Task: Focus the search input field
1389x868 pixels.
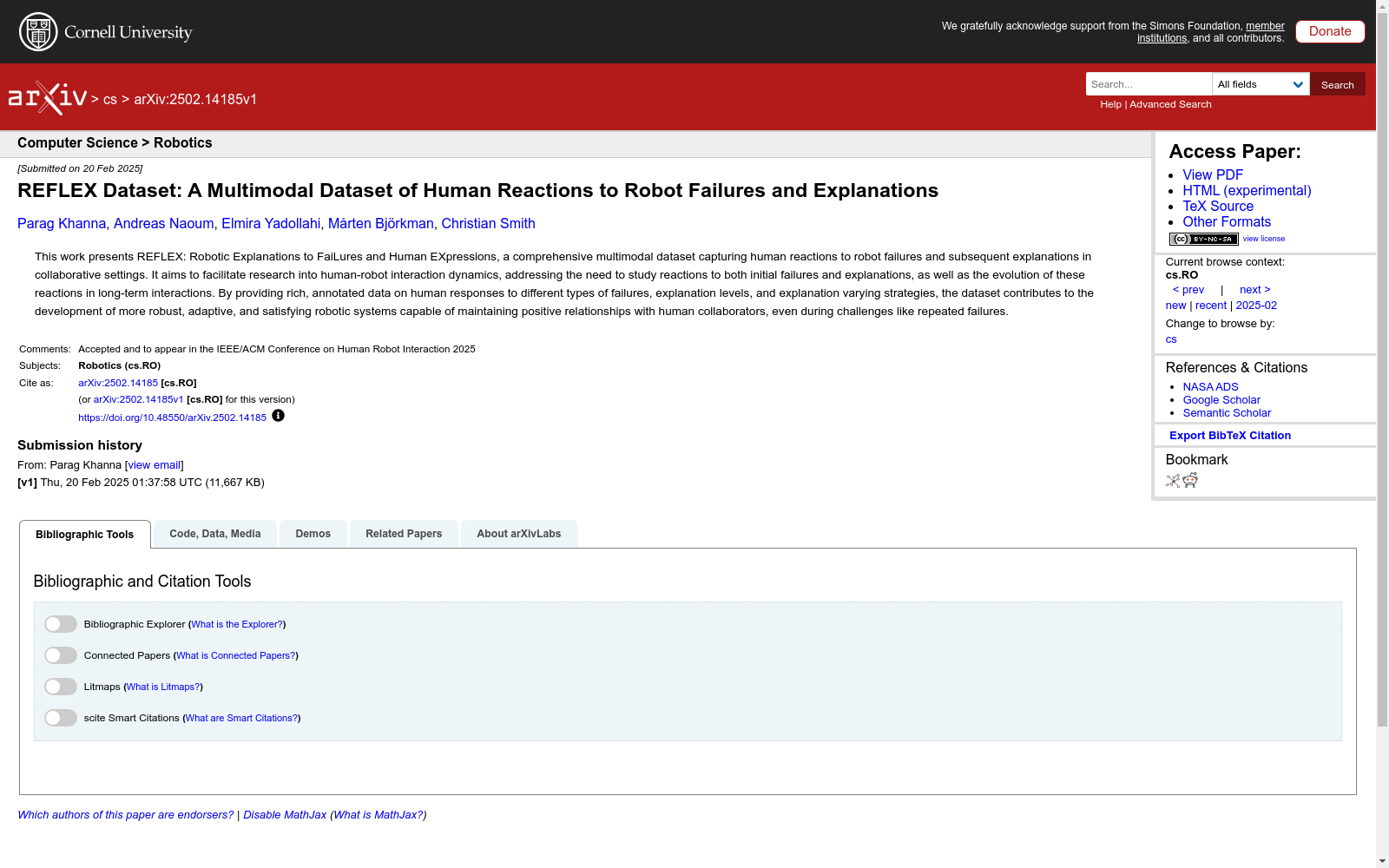Action: 1149,84
